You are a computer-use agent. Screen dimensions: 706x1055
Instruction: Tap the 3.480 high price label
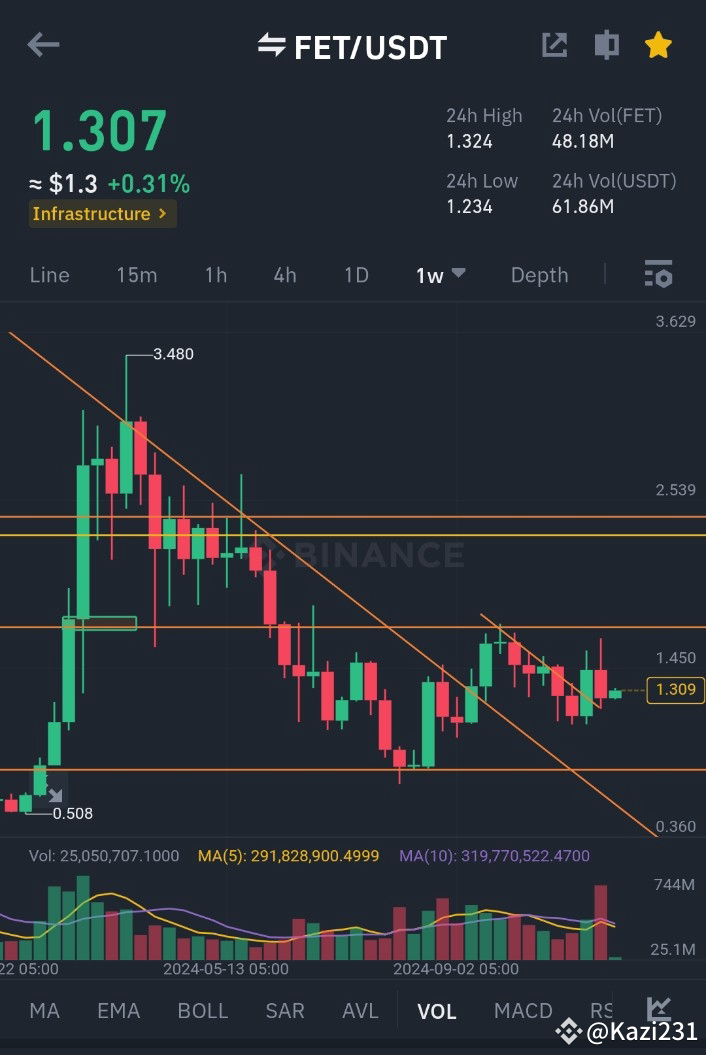pos(173,354)
